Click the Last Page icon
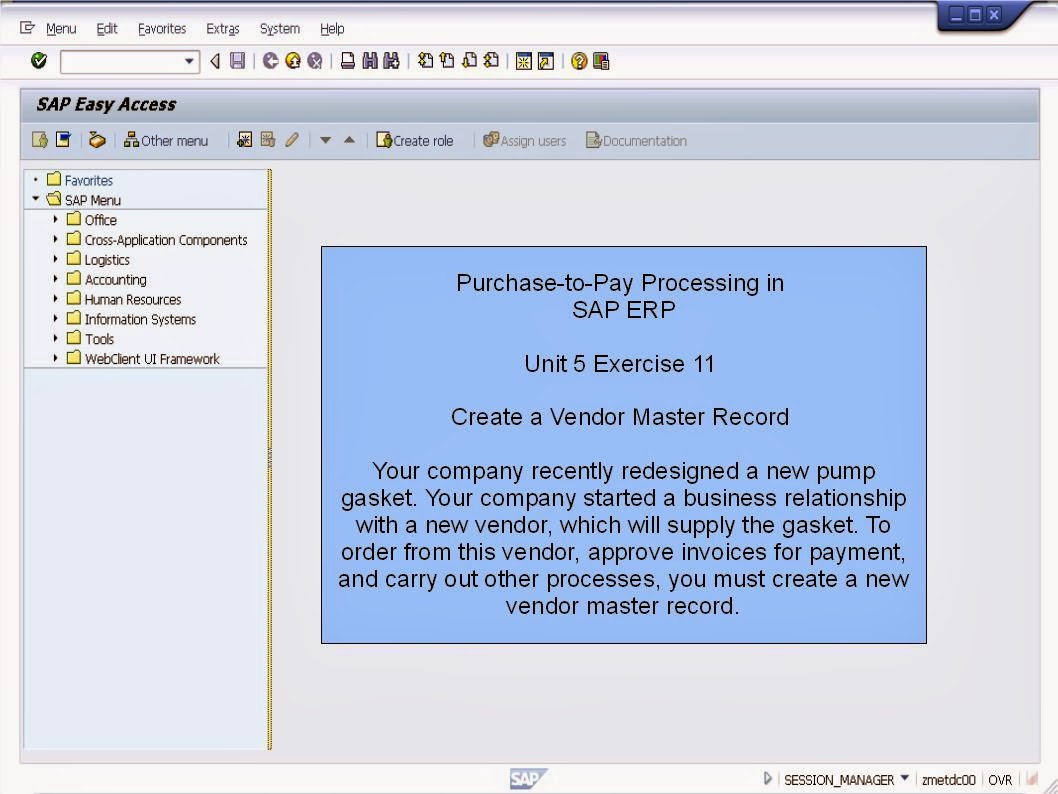Viewport: 1058px width, 794px height. [491, 61]
